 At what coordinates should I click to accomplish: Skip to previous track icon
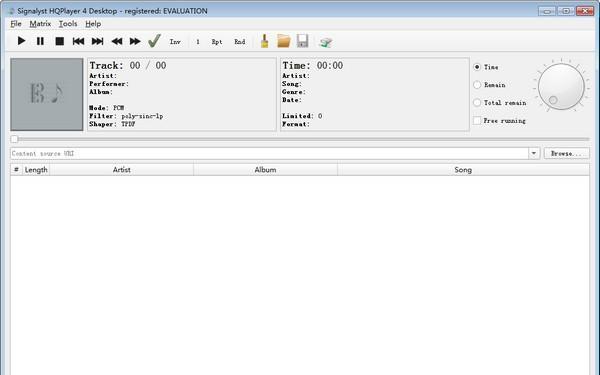pyautogui.click(x=78, y=41)
